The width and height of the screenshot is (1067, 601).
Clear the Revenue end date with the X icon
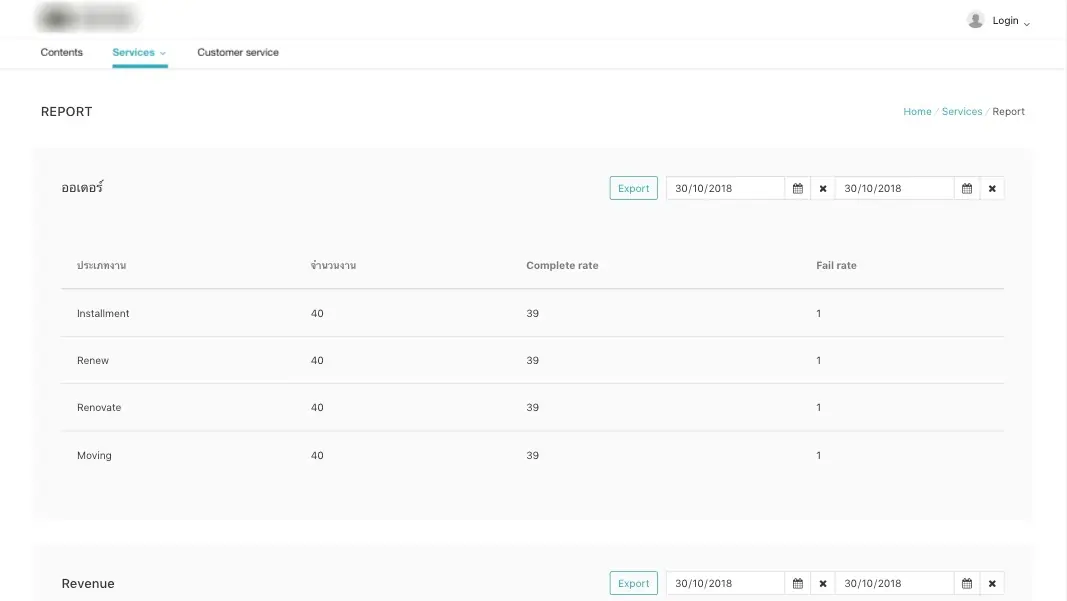point(991,583)
